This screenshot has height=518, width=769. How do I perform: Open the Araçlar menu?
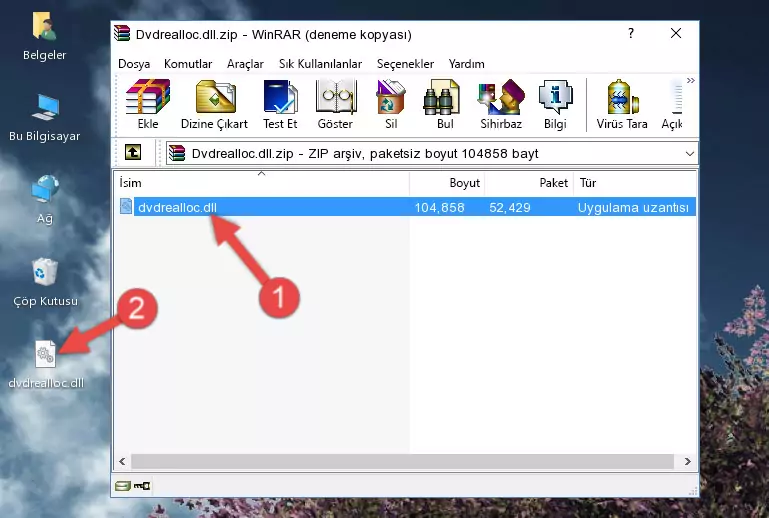click(x=245, y=64)
